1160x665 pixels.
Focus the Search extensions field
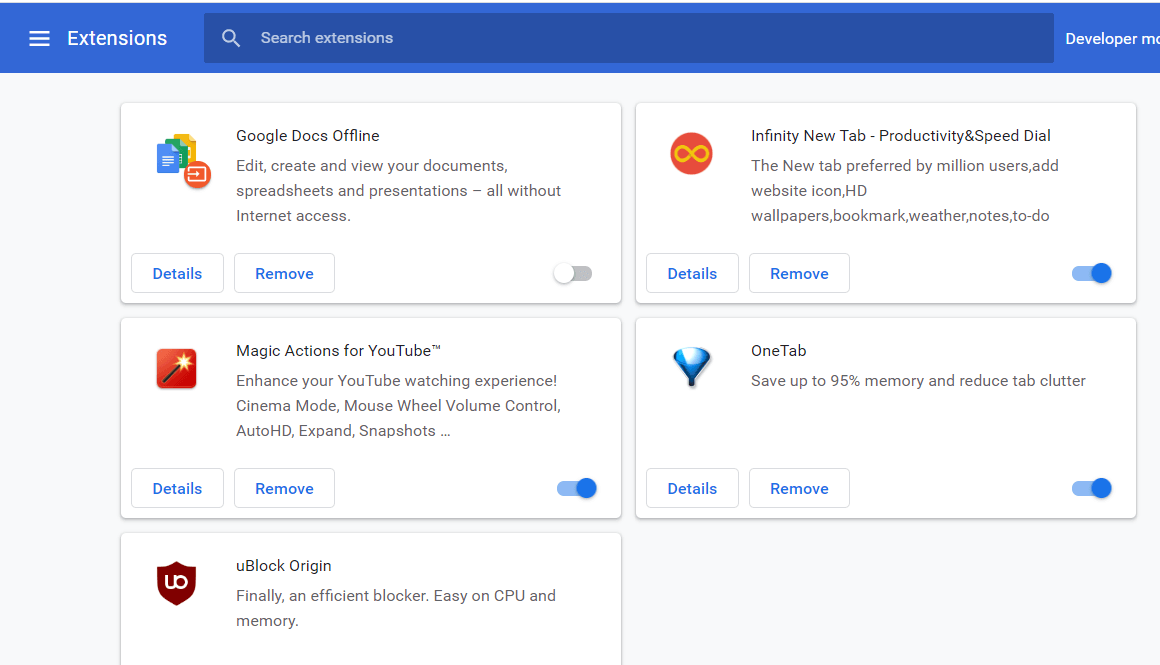point(629,38)
